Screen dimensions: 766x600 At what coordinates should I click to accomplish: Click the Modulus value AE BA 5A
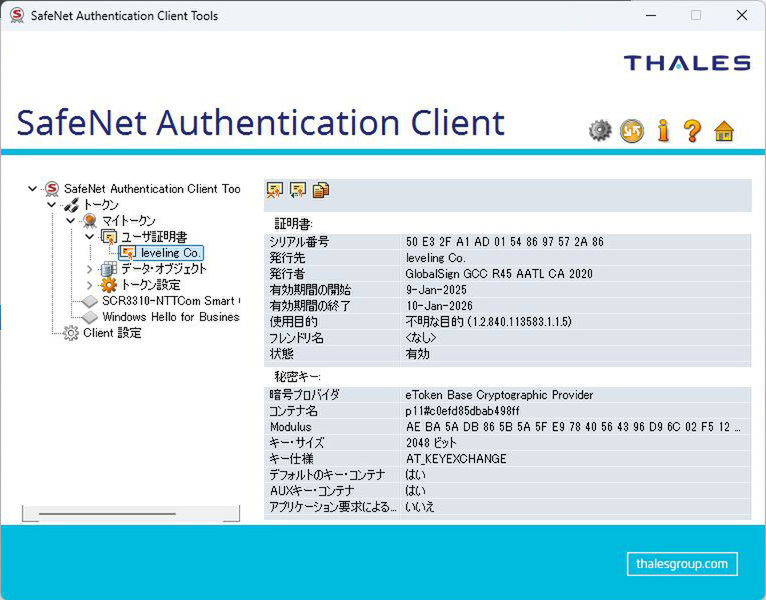(574, 427)
